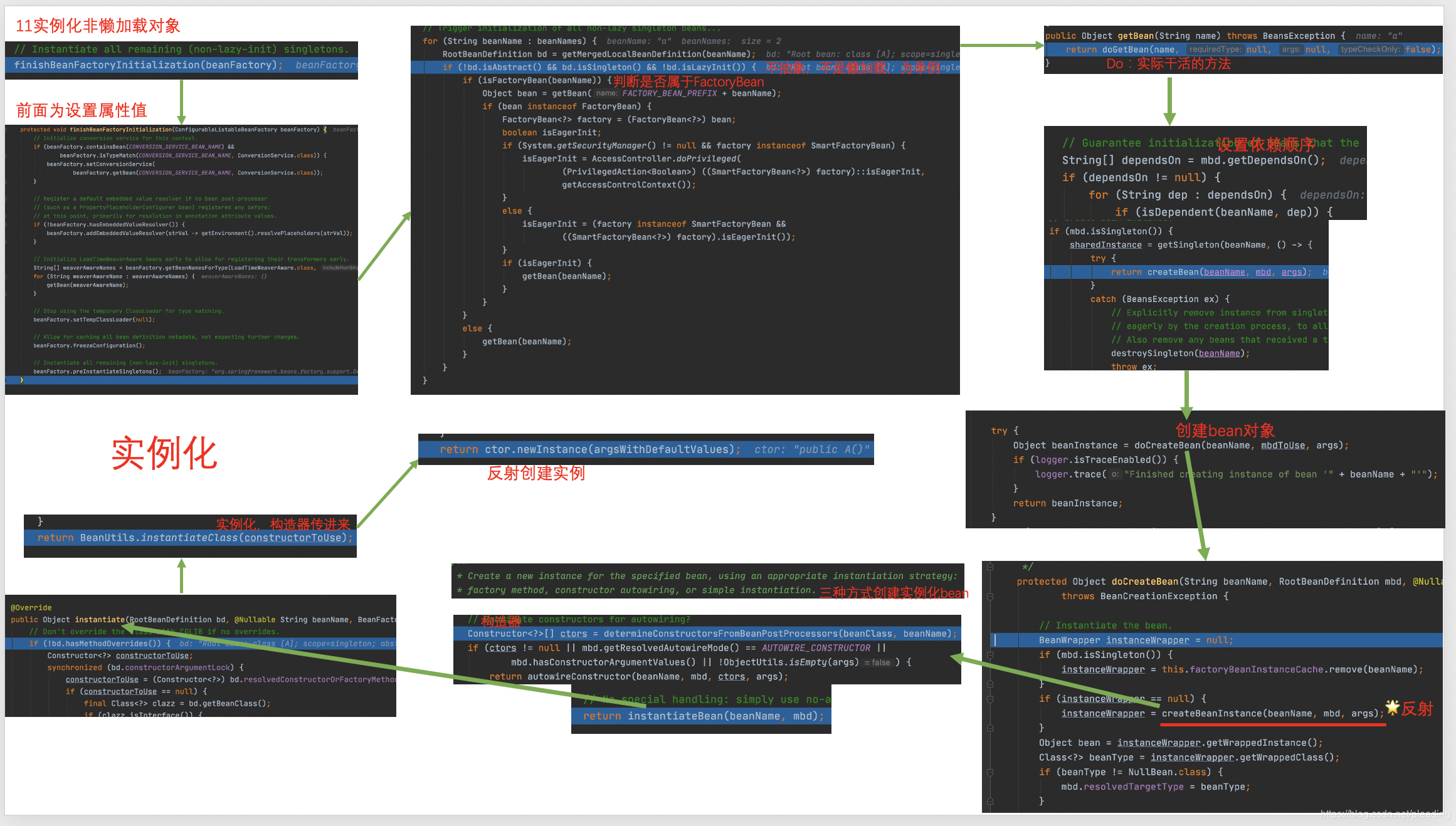
Task: Click green arrow pointing at getBean method panel
Action: 1003,46
